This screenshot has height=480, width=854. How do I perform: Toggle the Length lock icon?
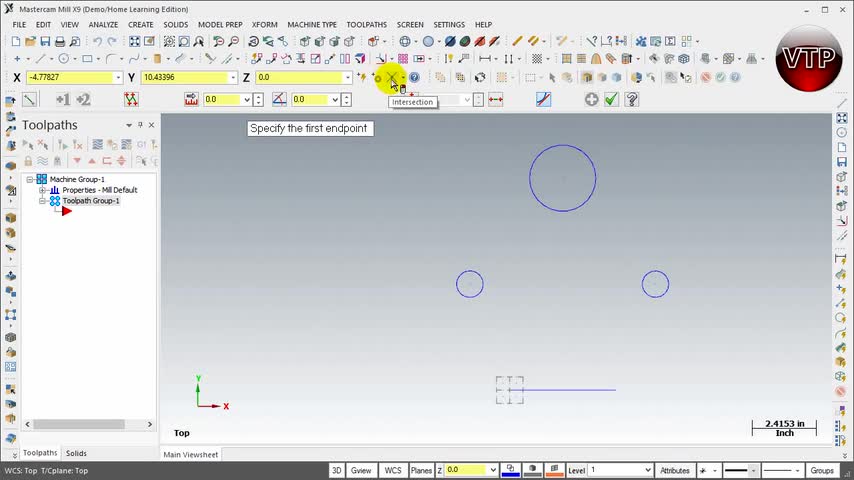(191, 99)
